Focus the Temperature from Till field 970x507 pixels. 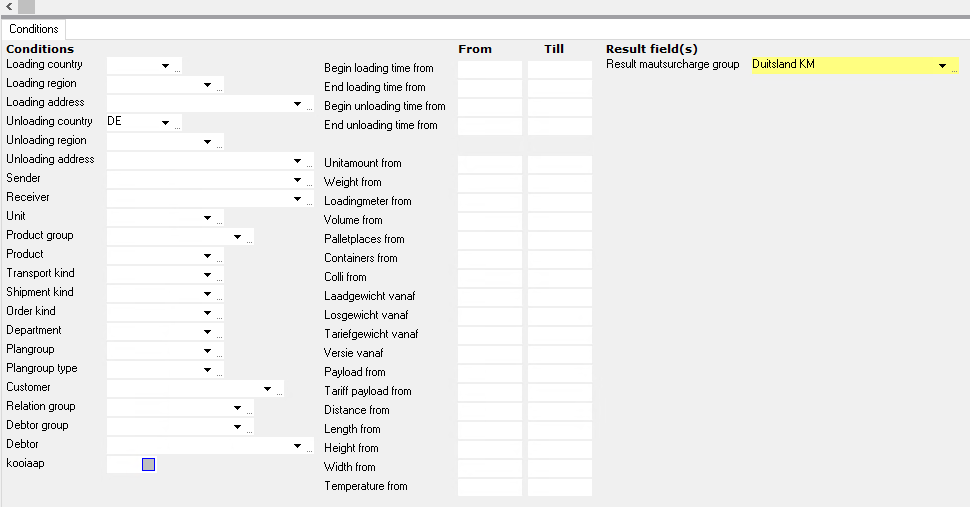click(560, 487)
